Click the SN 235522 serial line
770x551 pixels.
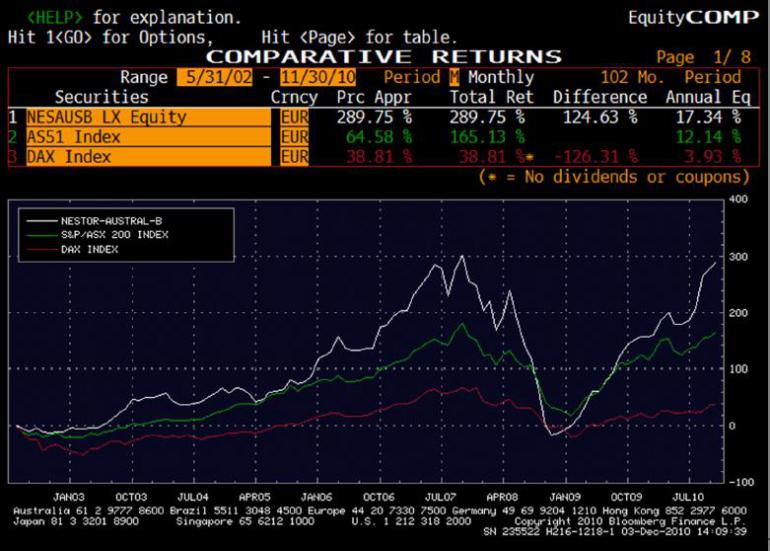coord(615,531)
